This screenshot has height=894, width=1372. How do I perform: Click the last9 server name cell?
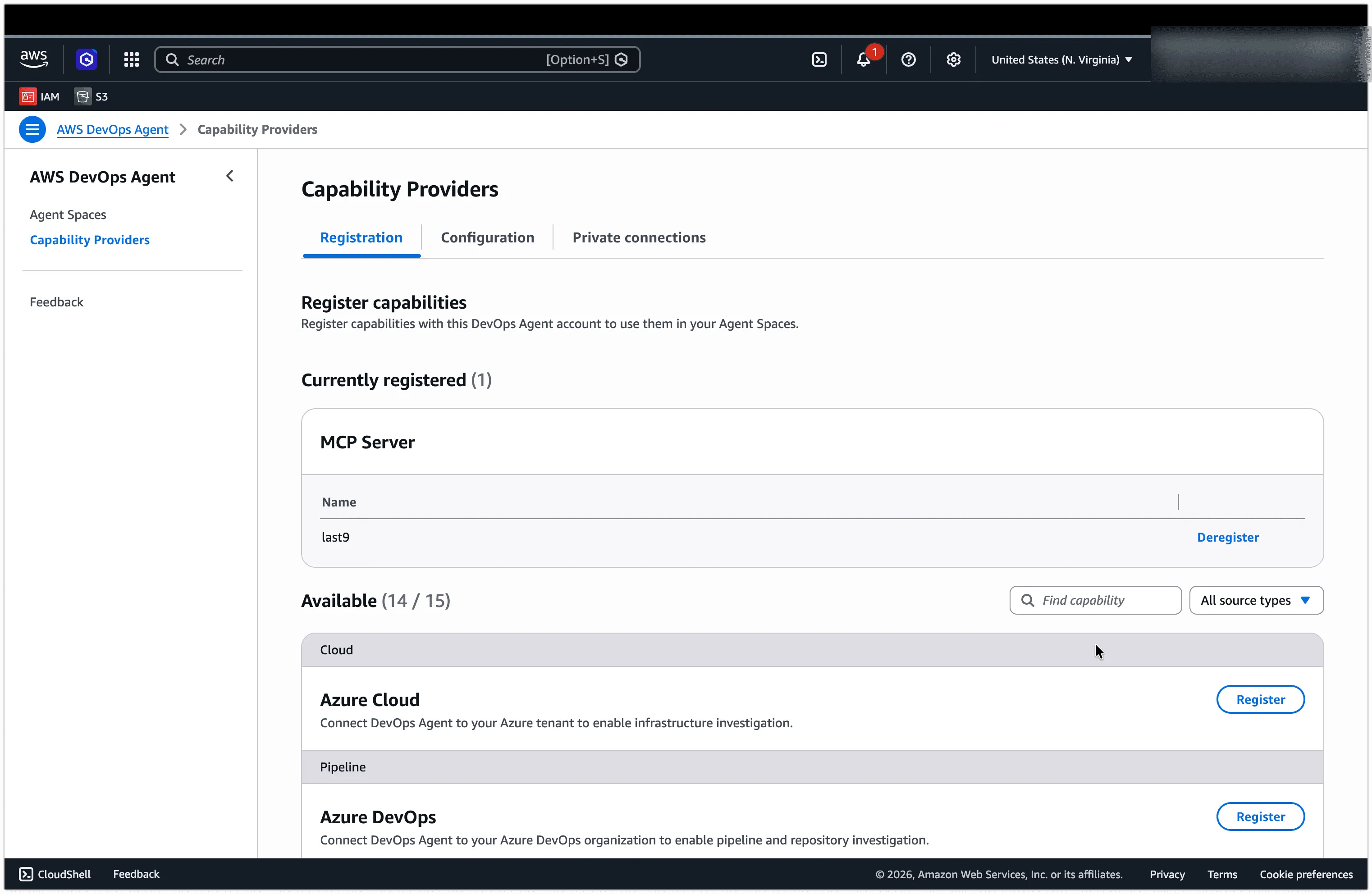point(335,537)
